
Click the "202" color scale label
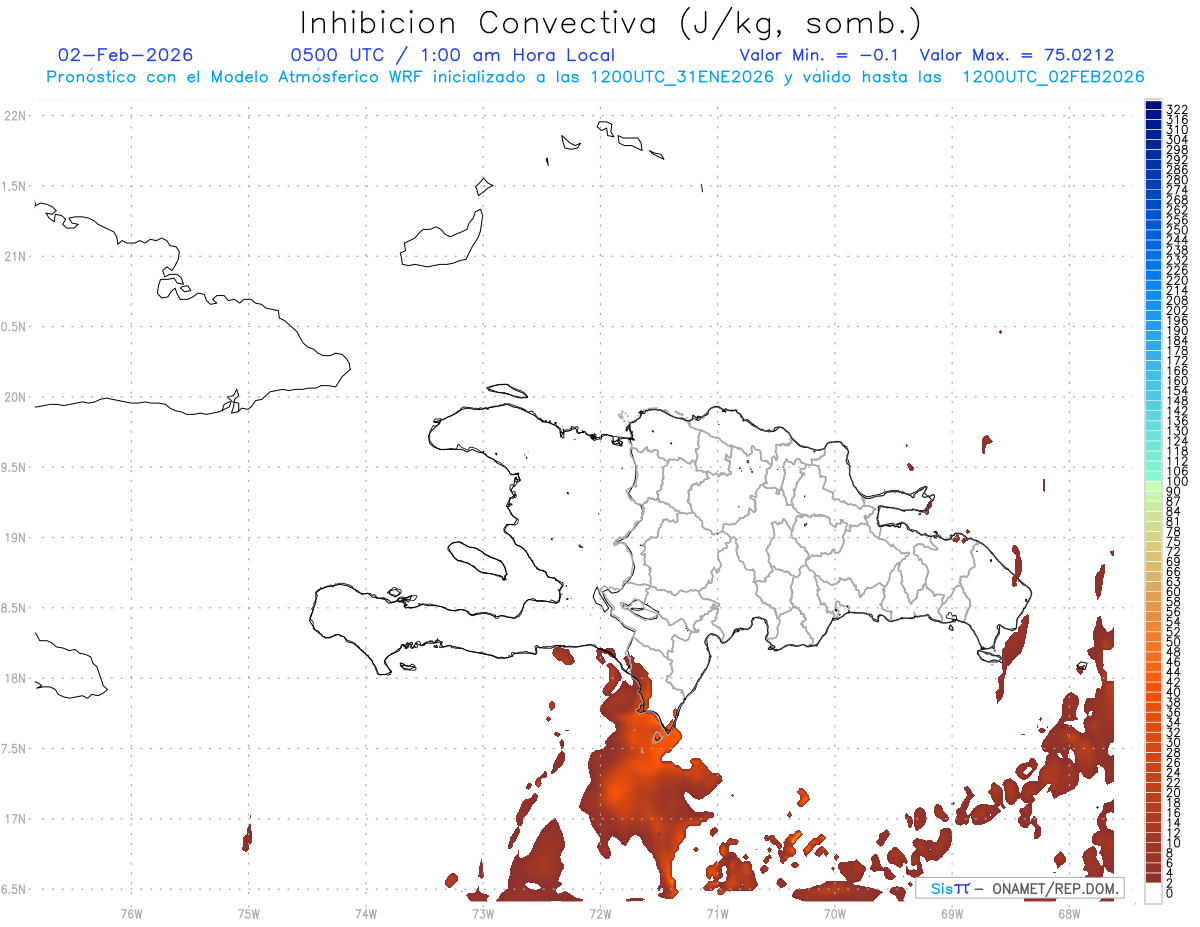coord(1177,310)
